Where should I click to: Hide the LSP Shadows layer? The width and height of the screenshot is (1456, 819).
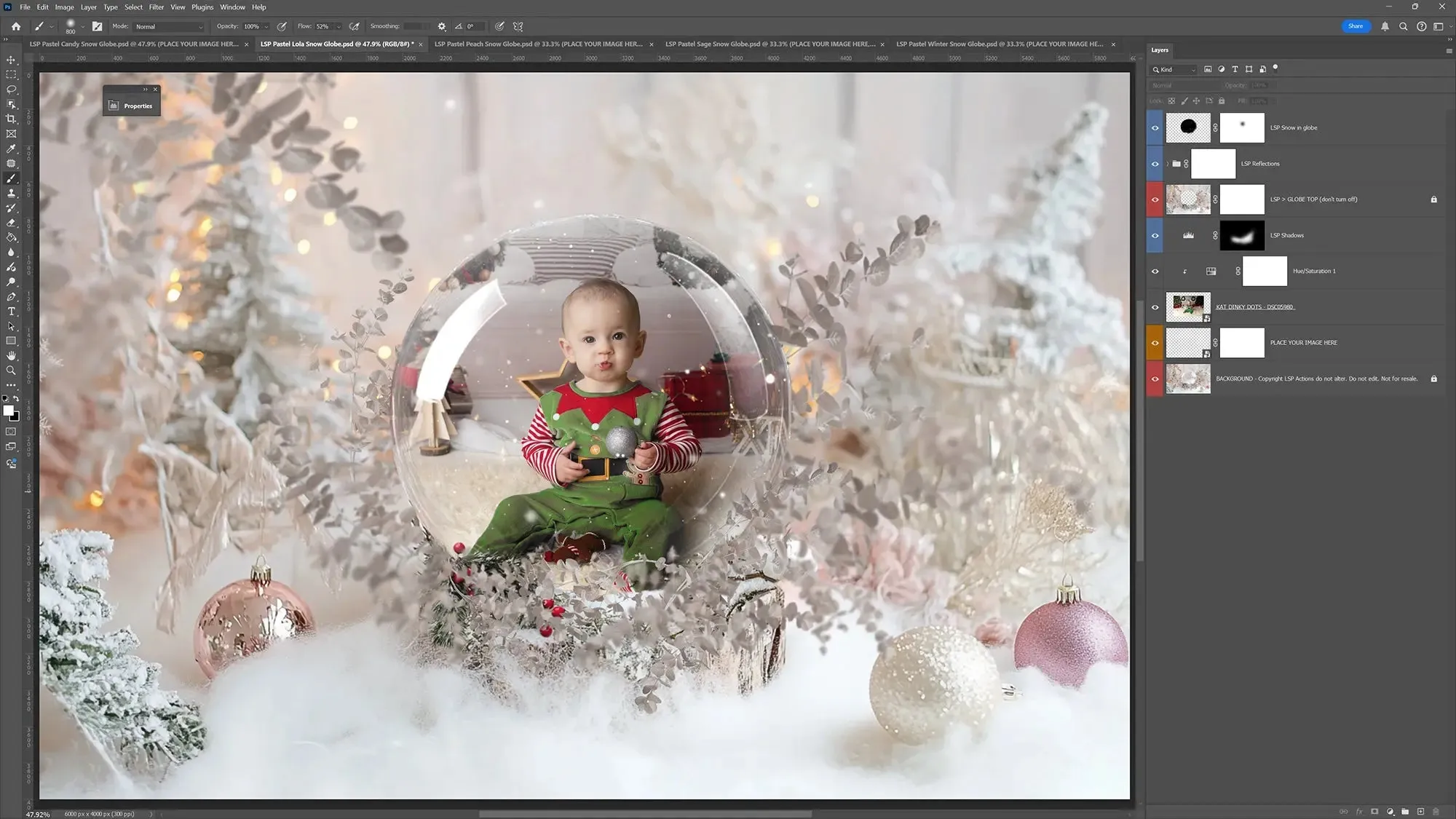(x=1155, y=236)
